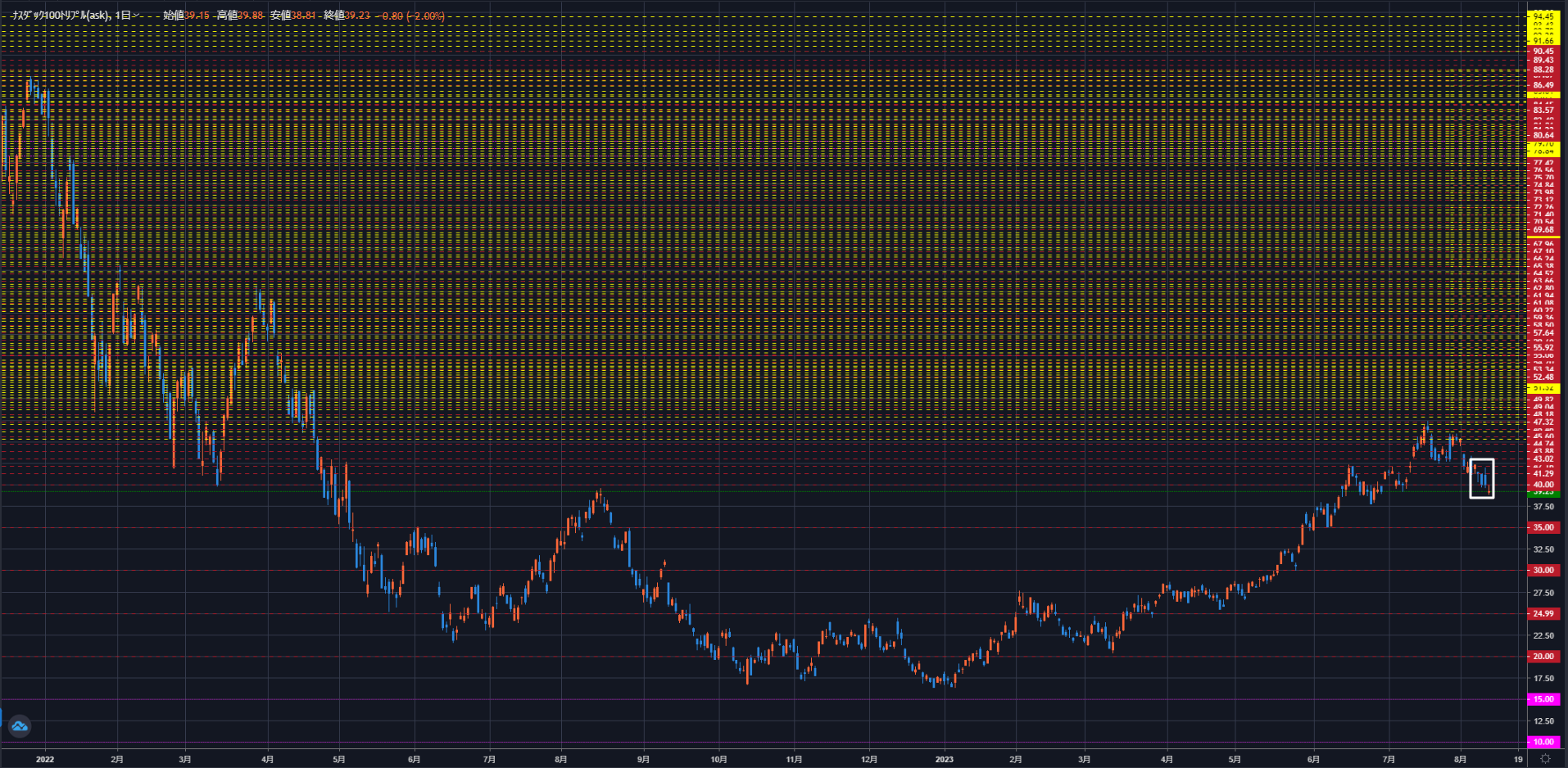The image size is (1568, 768).
Task: Select the magenta 15.00 price label
Action: coord(1543,699)
